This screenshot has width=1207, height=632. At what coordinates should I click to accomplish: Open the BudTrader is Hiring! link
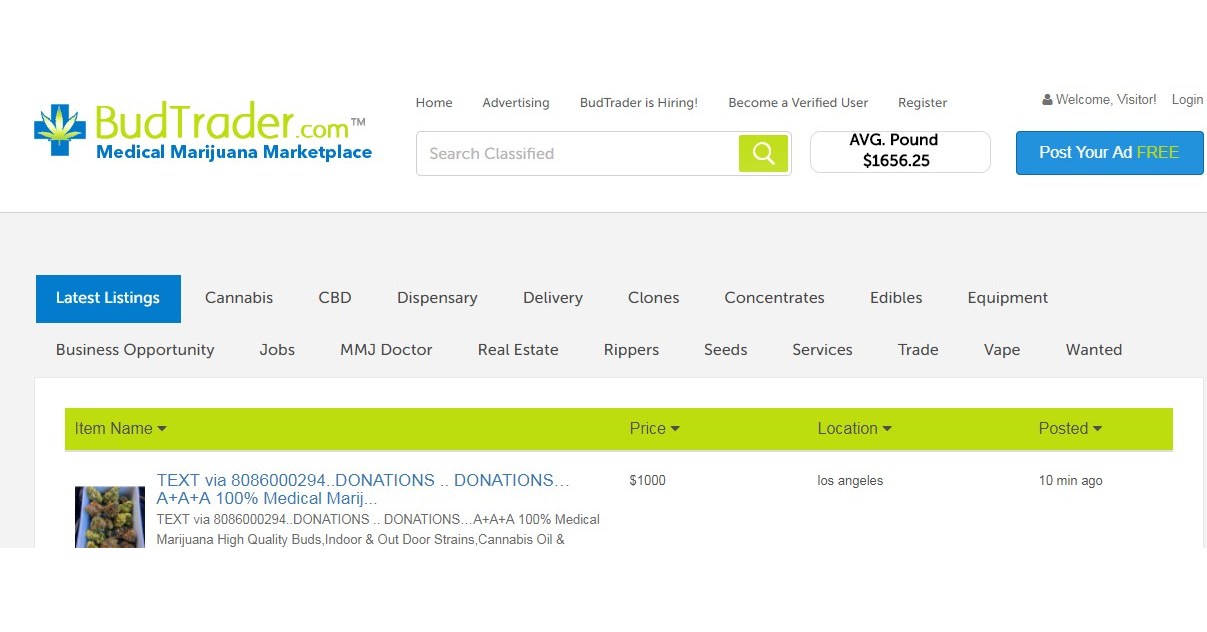coord(638,103)
